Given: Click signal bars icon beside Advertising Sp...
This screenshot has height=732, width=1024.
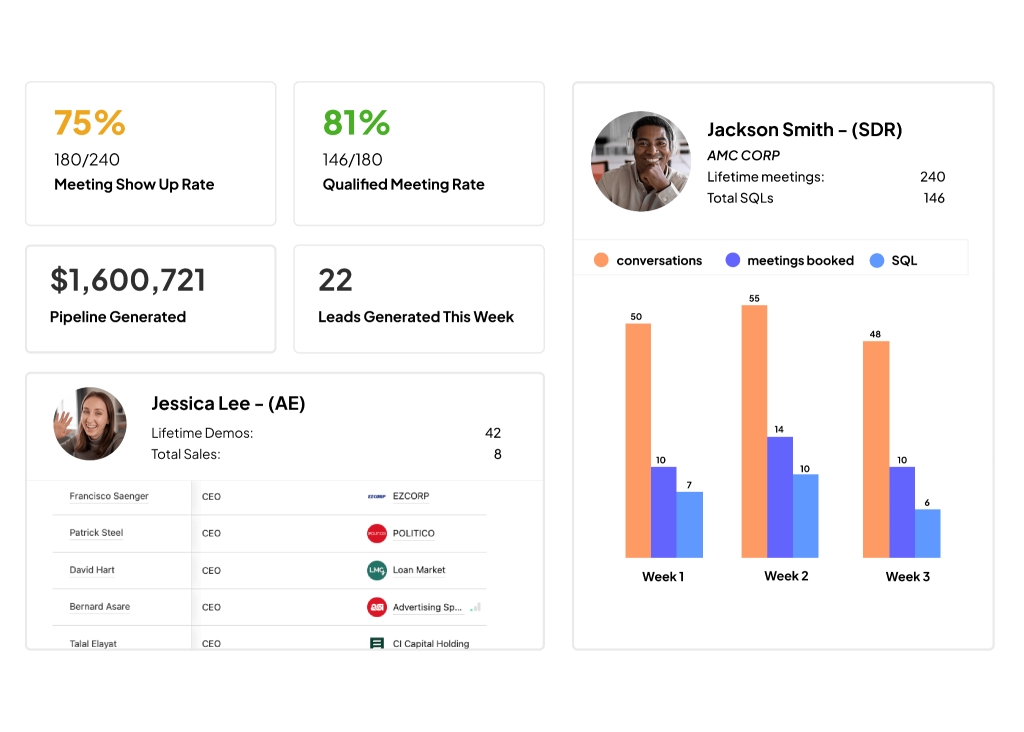Looking at the screenshot, I should (x=476, y=607).
